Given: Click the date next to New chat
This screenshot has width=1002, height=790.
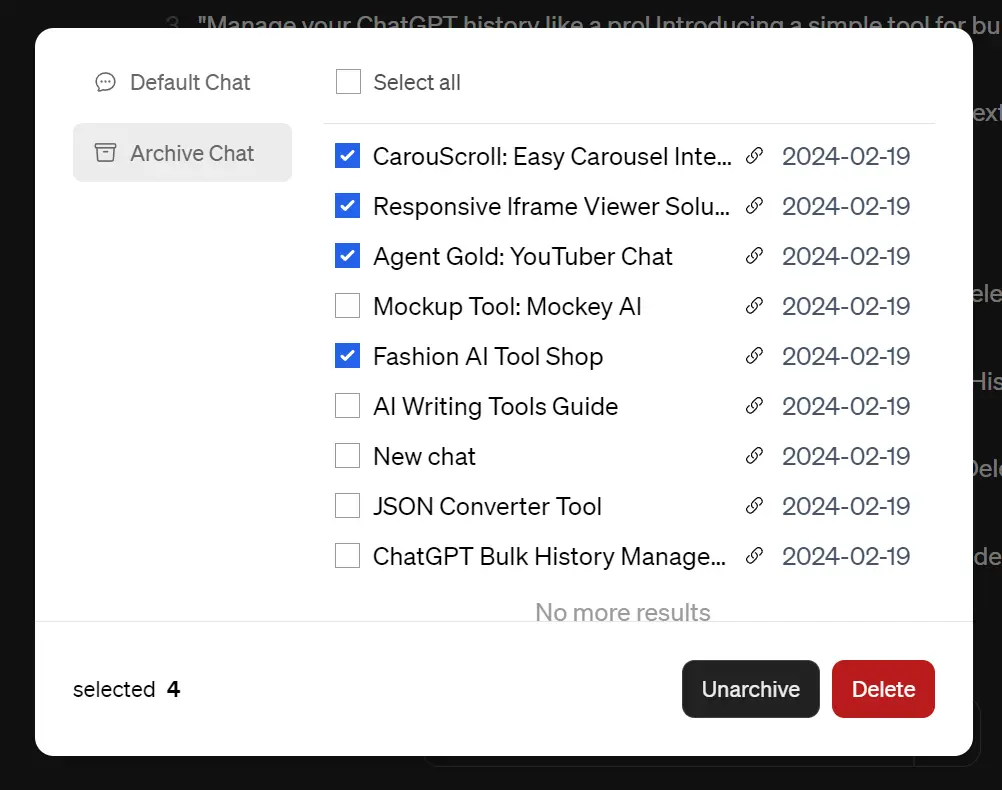Looking at the screenshot, I should pyautogui.click(x=845, y=456).
